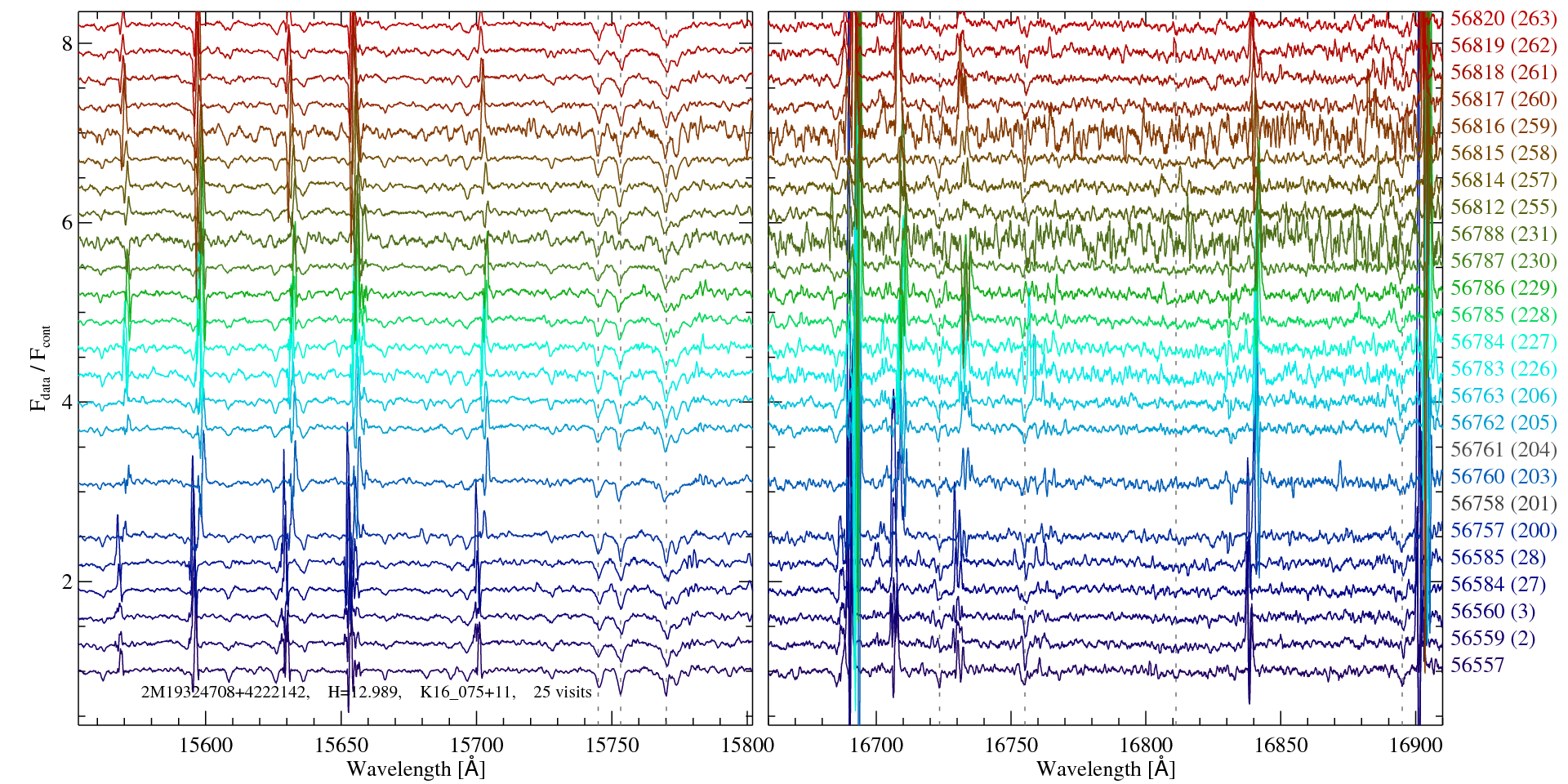Click the gray 56761 (204) legend label
Image resolution: width=1568 pixels, height=784 pixels.
[1503, 450]
